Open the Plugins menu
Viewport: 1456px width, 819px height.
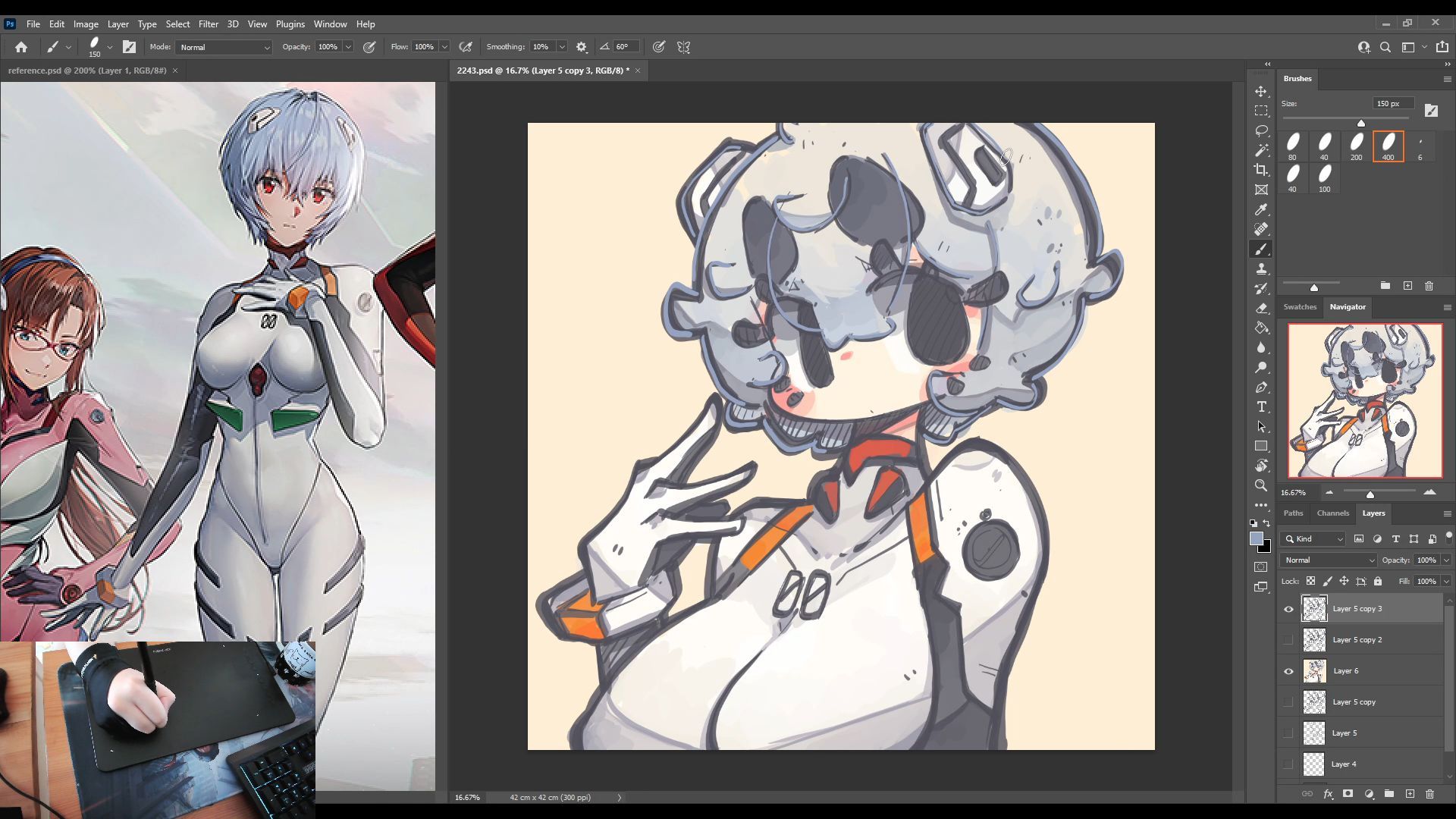tap(290, 24)
